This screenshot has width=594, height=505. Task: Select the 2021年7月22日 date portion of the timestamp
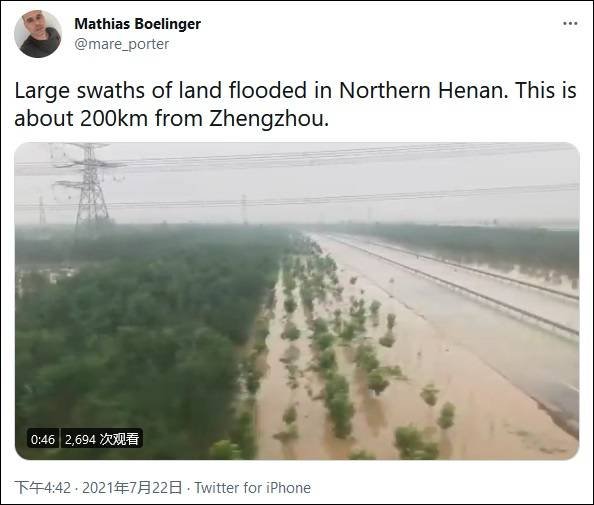(132, 488)
